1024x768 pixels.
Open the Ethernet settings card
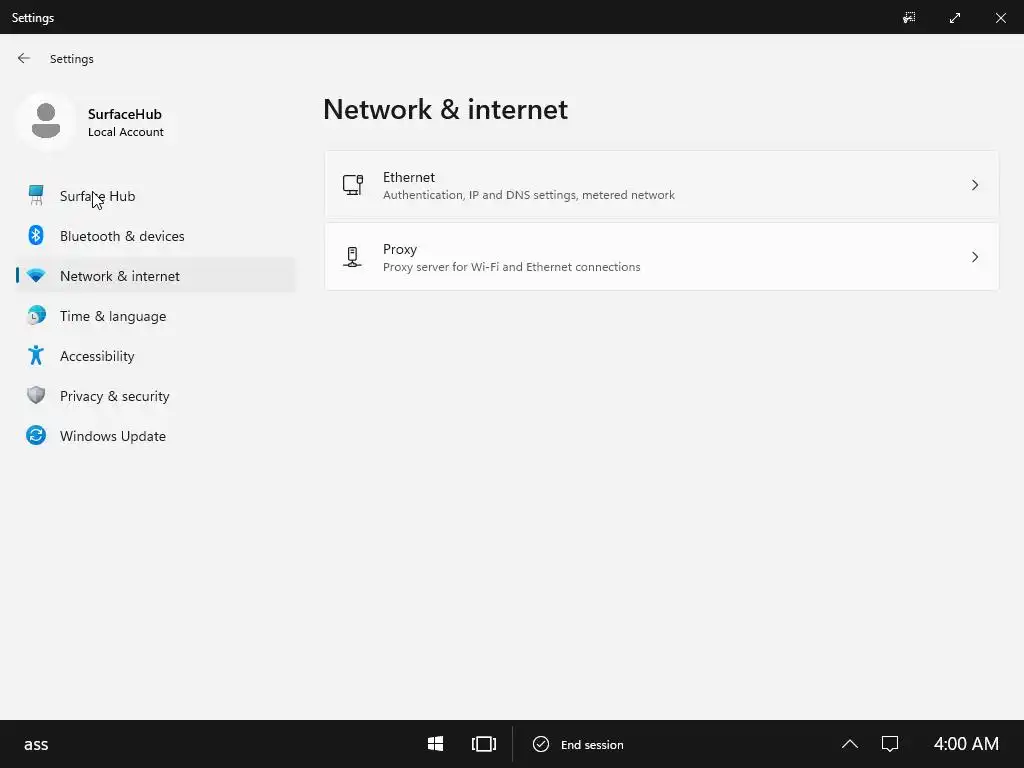662,185
